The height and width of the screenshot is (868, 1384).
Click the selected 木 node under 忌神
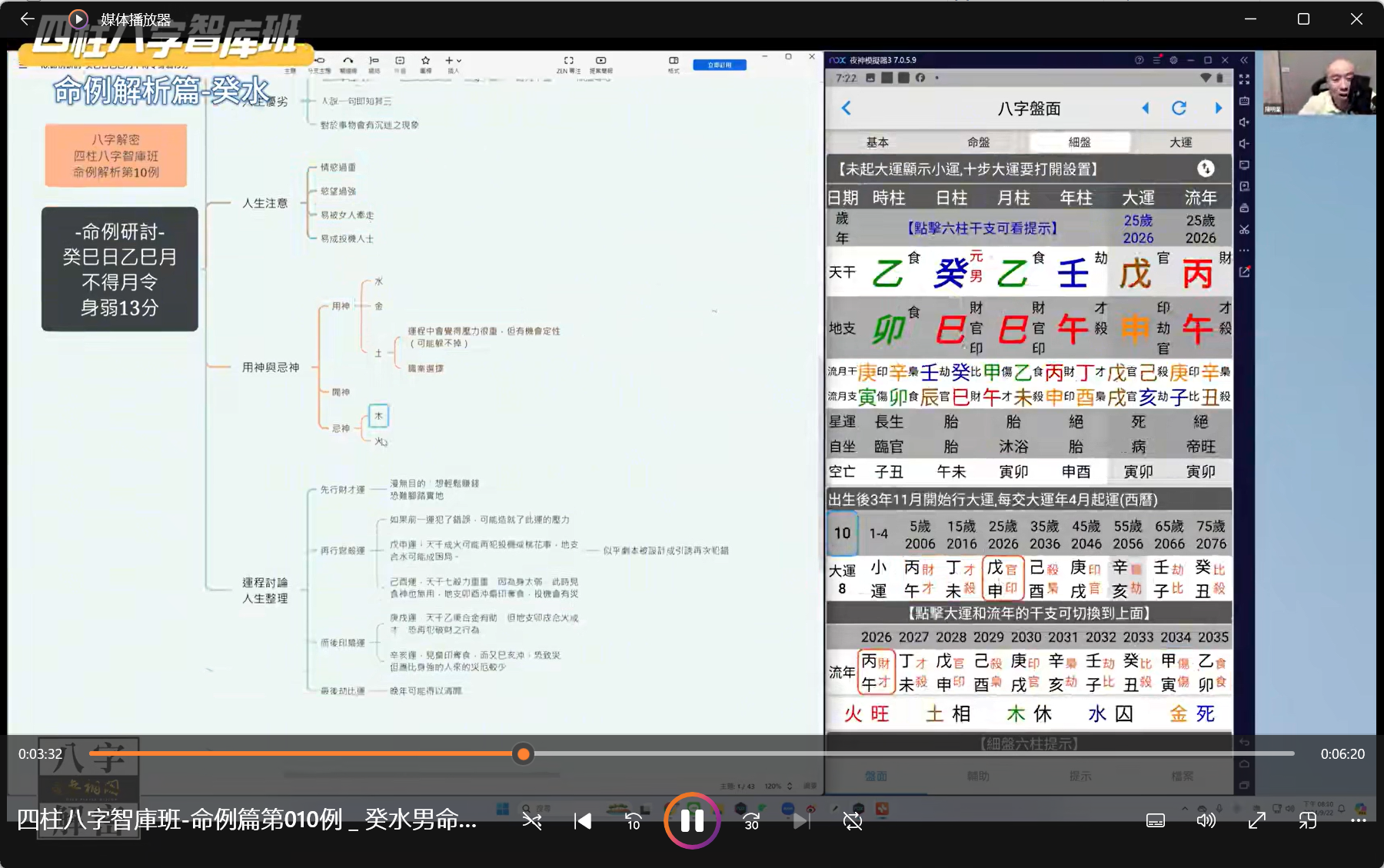point(378,416)
